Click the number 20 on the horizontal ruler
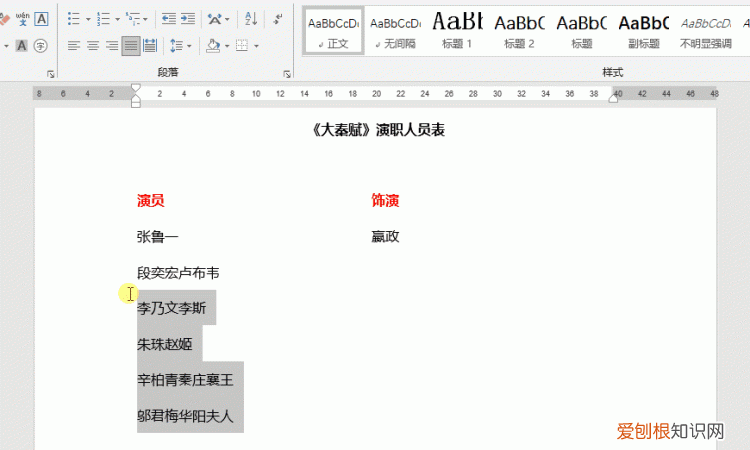The image size is (750, 450). pyautogui.click(x=376, y=94)
